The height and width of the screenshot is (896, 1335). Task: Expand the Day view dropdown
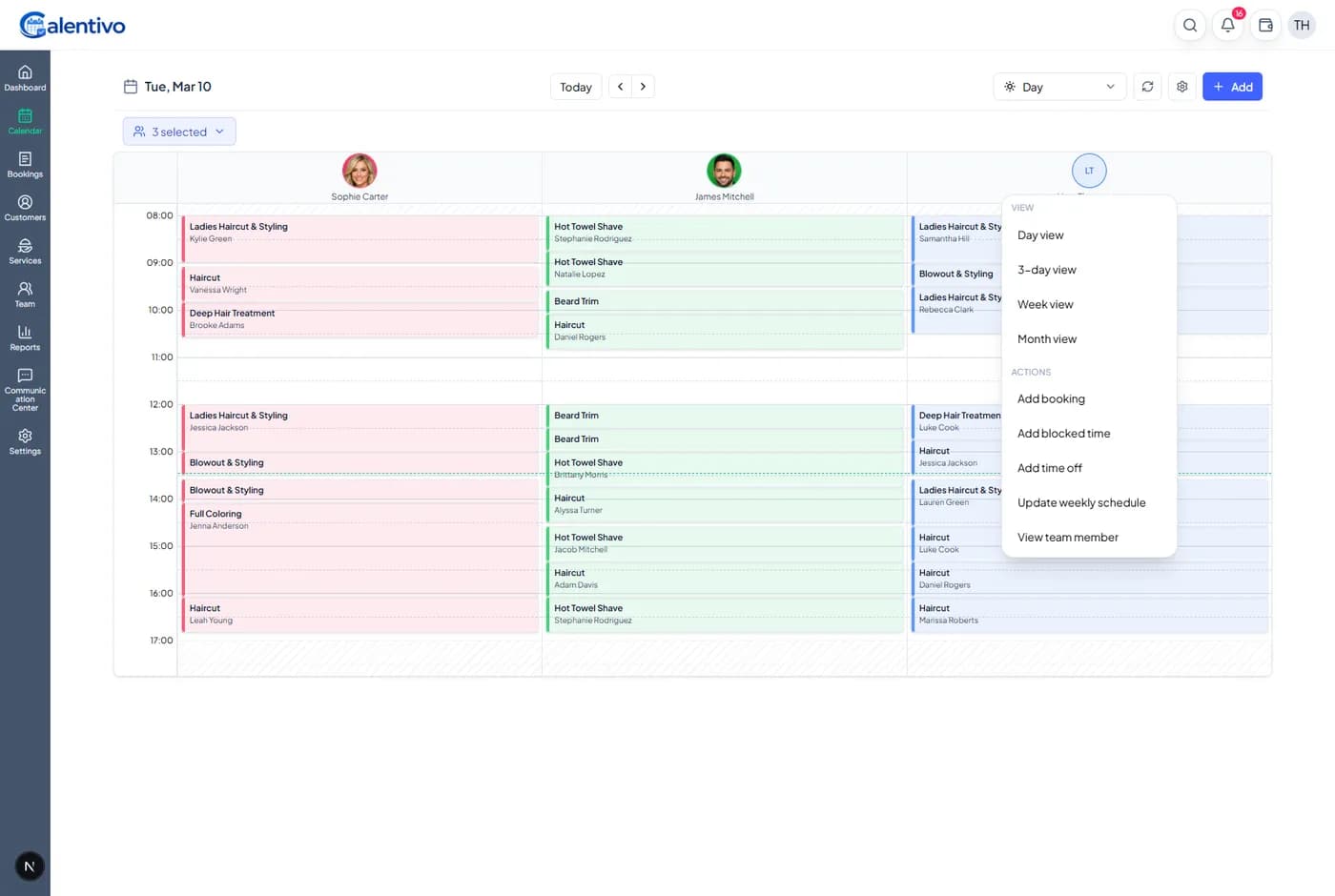1059,87
